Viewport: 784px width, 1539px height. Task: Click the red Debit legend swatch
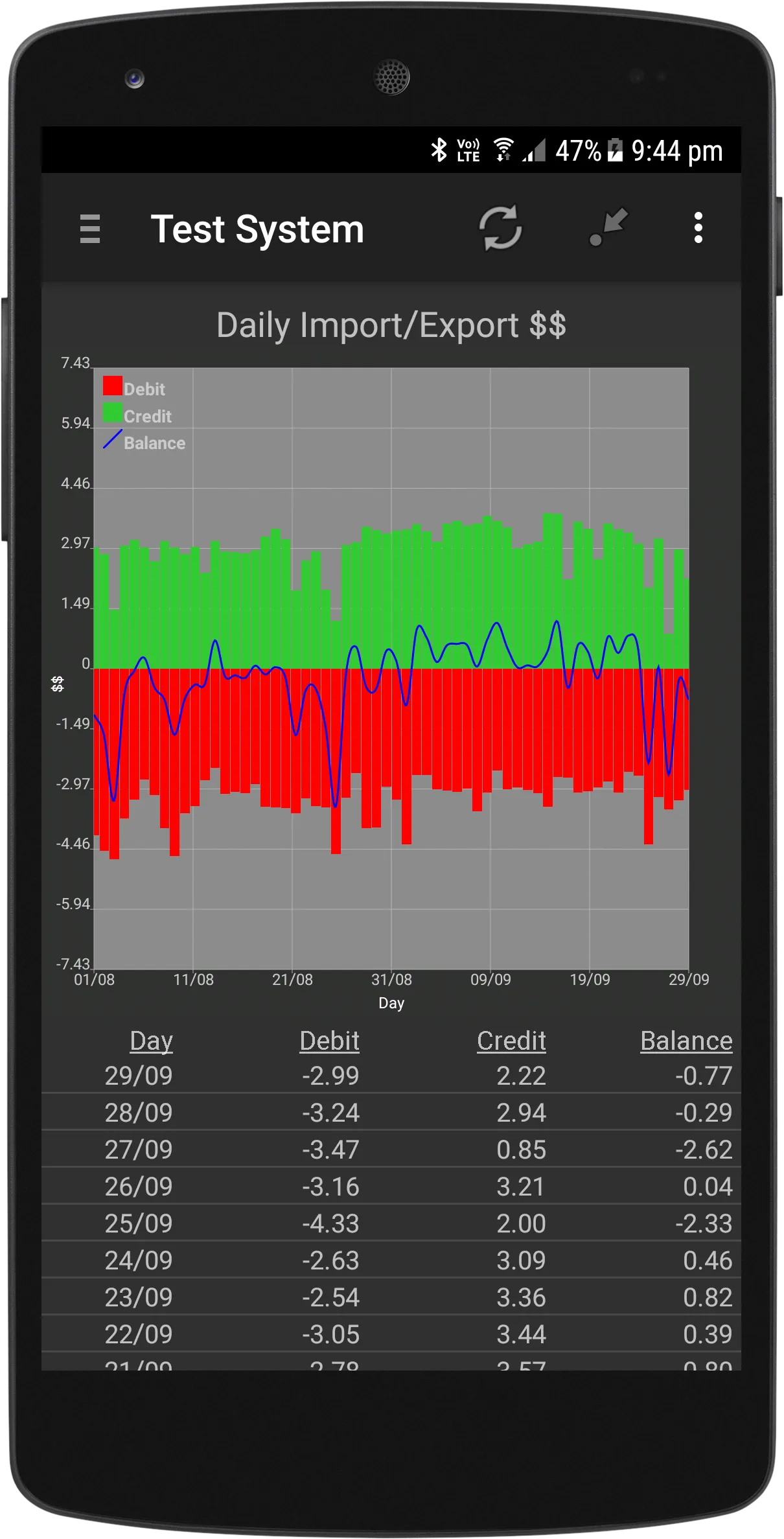coord(113,386)
